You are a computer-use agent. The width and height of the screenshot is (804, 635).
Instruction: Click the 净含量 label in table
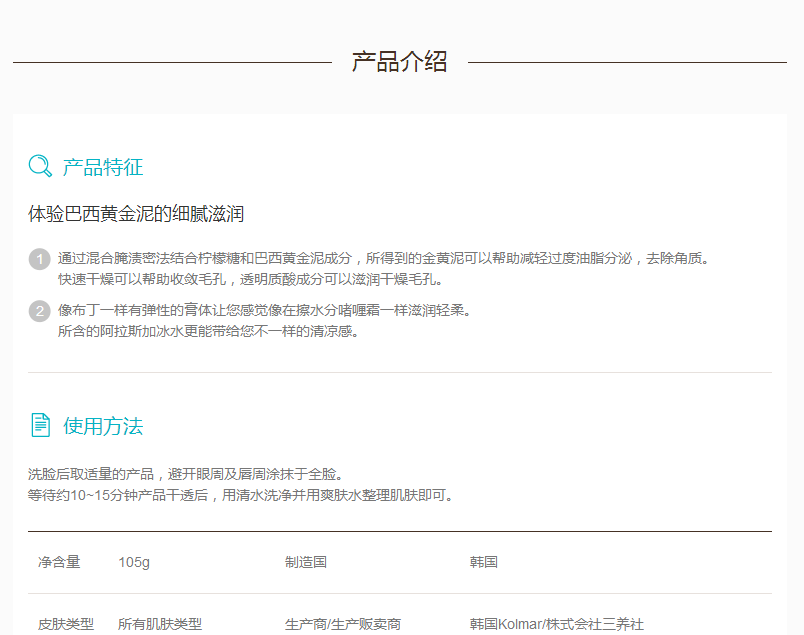point(59,562)
